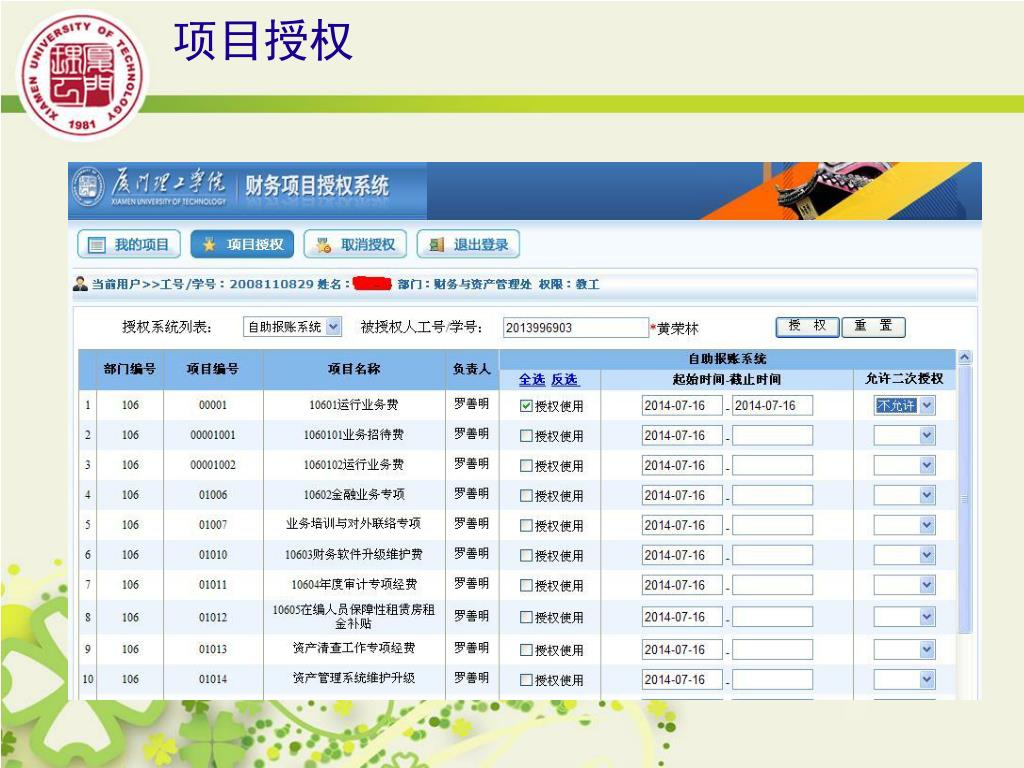
Task: Click end date field for project 00001001
Action: (x=773, y=436)
